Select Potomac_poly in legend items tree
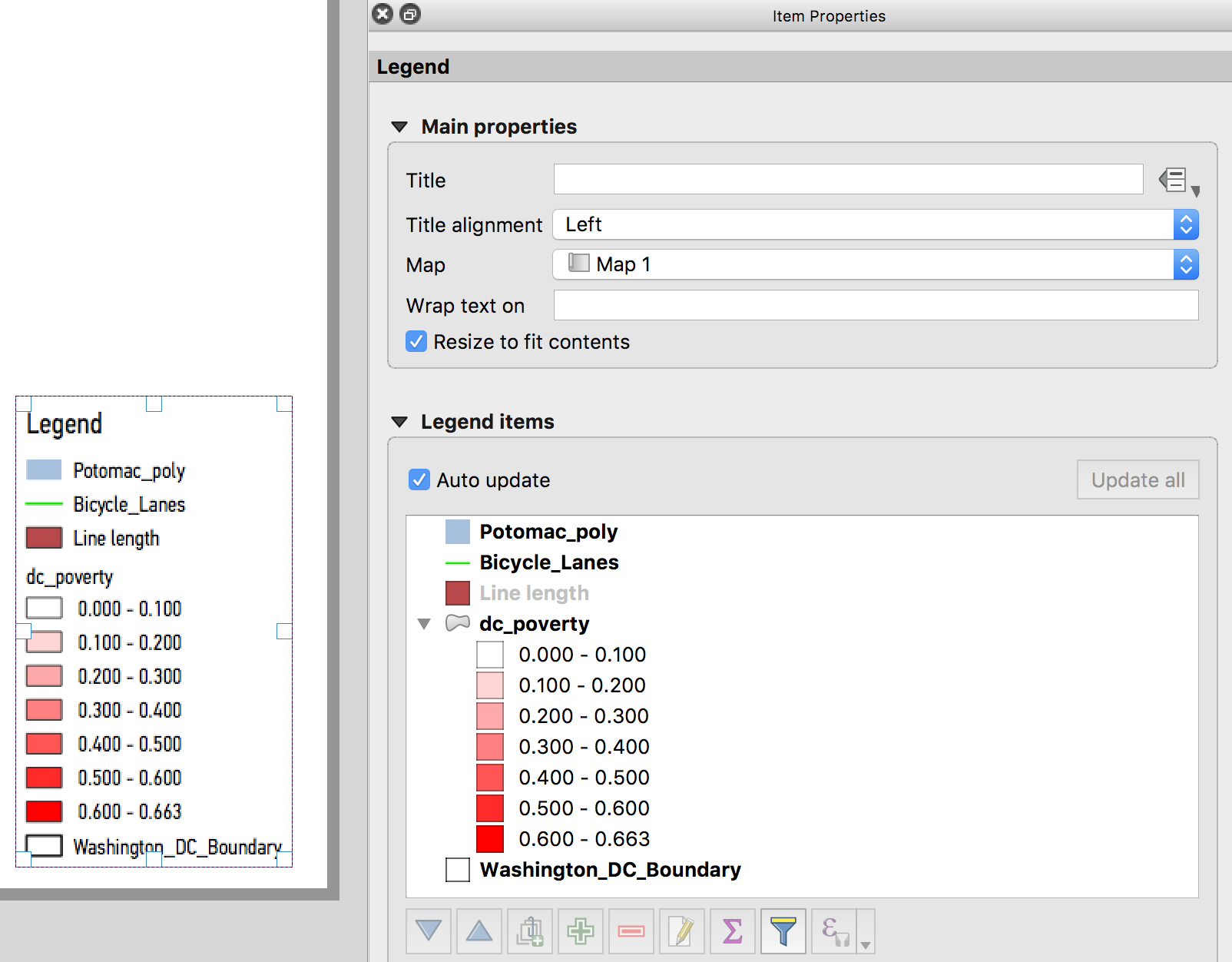The width and height of the screenshot is (1232, 962). (x=548, y=532)
